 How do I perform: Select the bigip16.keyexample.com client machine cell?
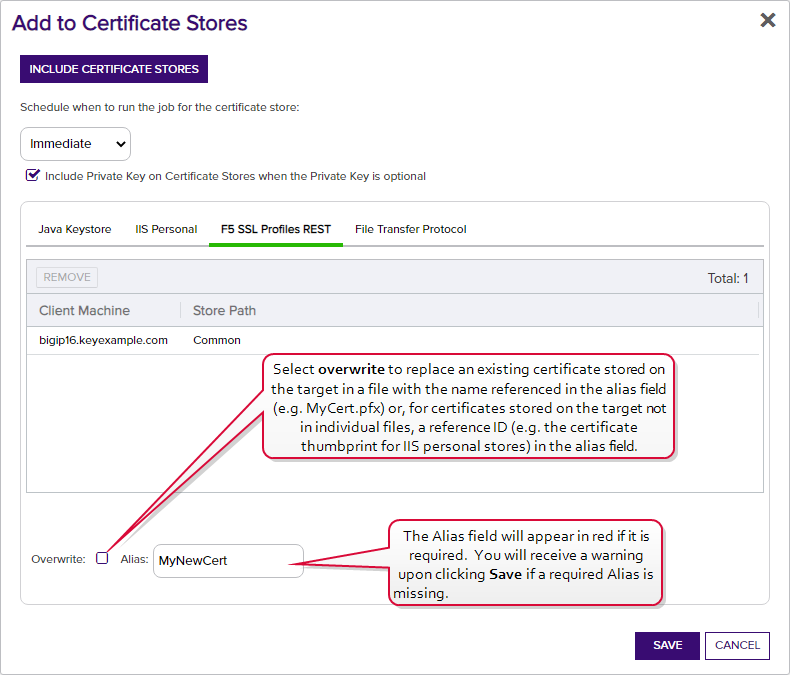point(103,340)
